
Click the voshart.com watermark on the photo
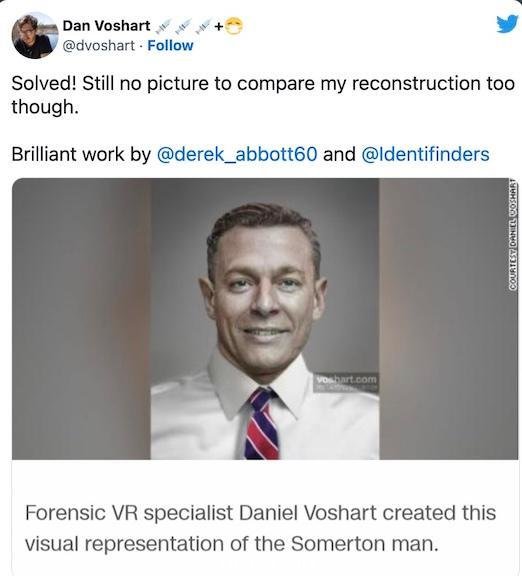pos(346,379)
